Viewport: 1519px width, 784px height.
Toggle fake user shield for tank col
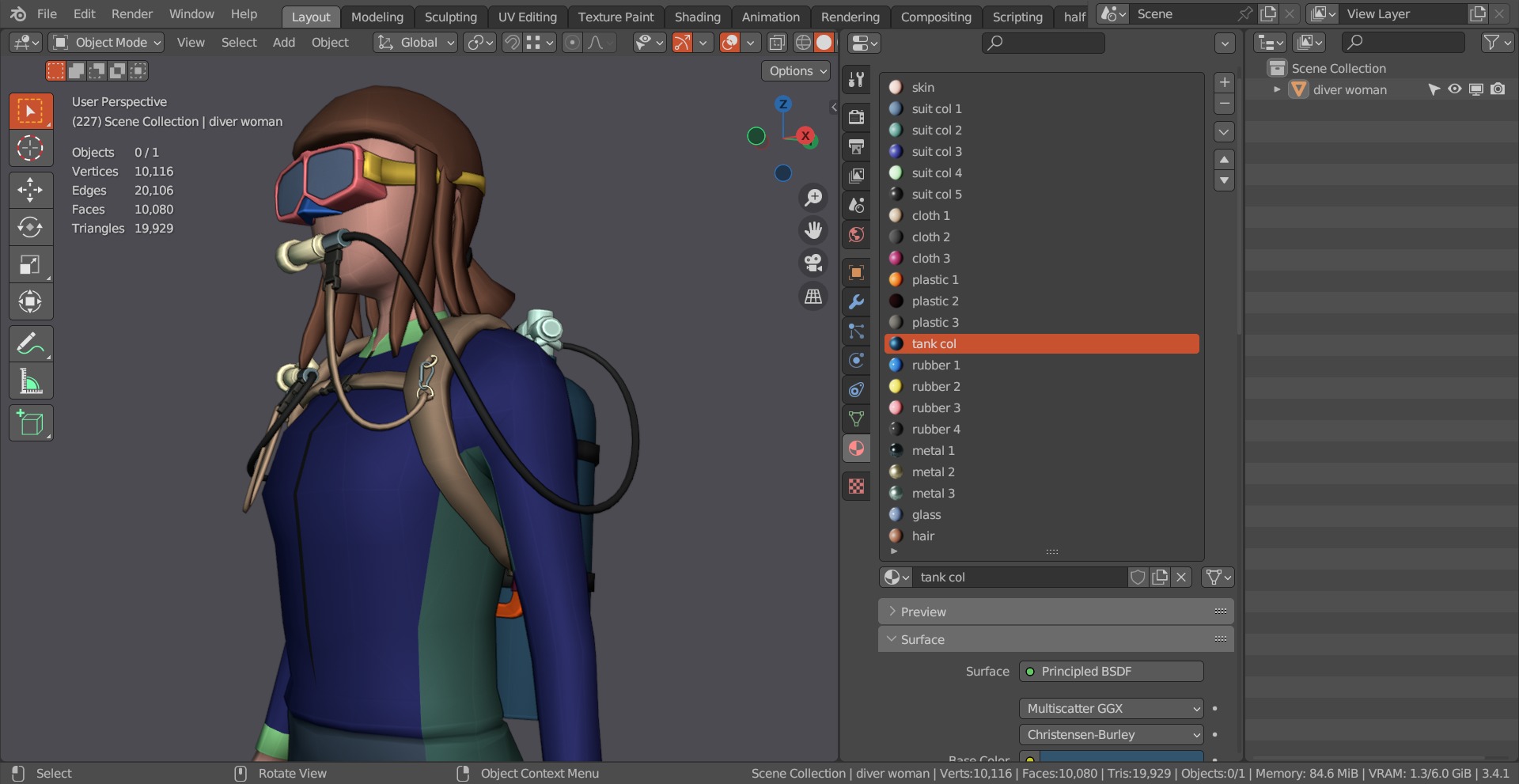[1138, 578]
